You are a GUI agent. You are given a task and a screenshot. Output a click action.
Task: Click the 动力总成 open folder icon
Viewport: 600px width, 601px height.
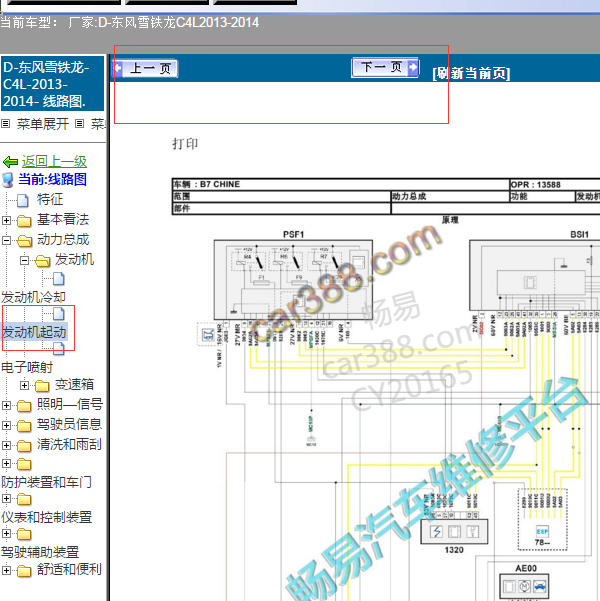(x=25, y=241)
